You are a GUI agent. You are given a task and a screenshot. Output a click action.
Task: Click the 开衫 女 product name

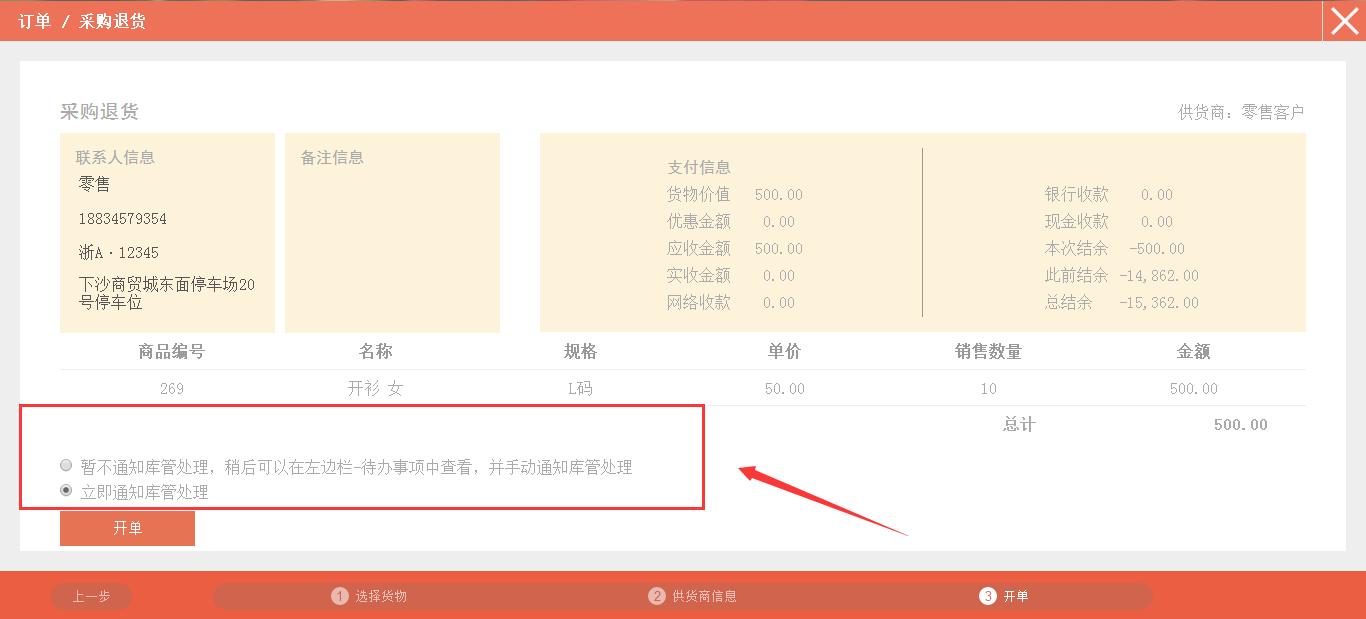pos(375,389)
